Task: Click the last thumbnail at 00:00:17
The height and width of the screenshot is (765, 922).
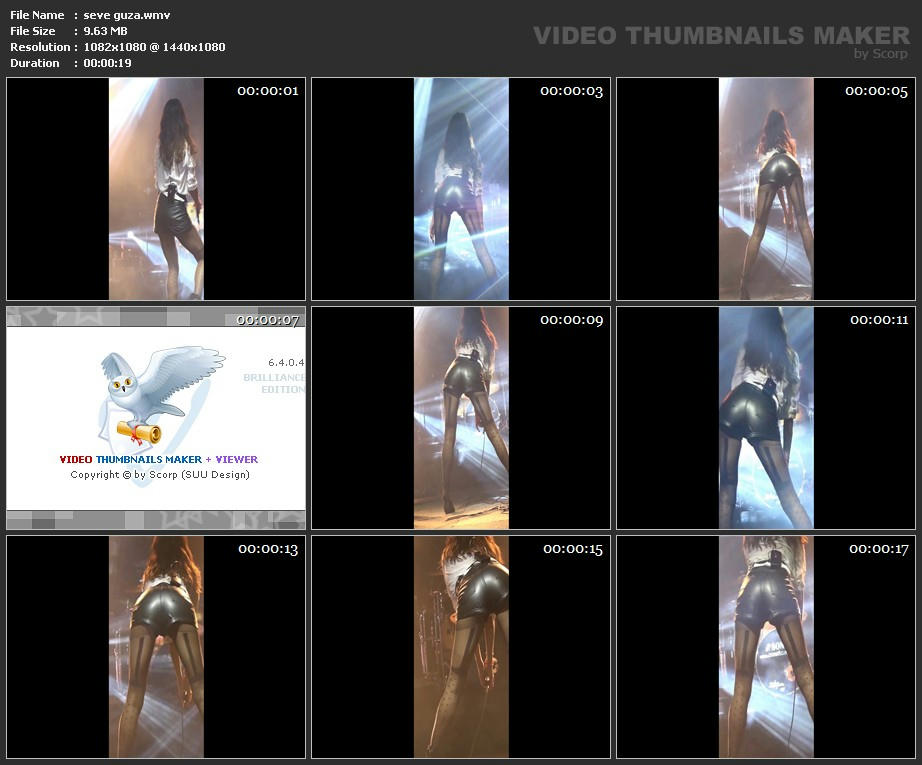Action: pyautogui.click(x=766, y=647)
